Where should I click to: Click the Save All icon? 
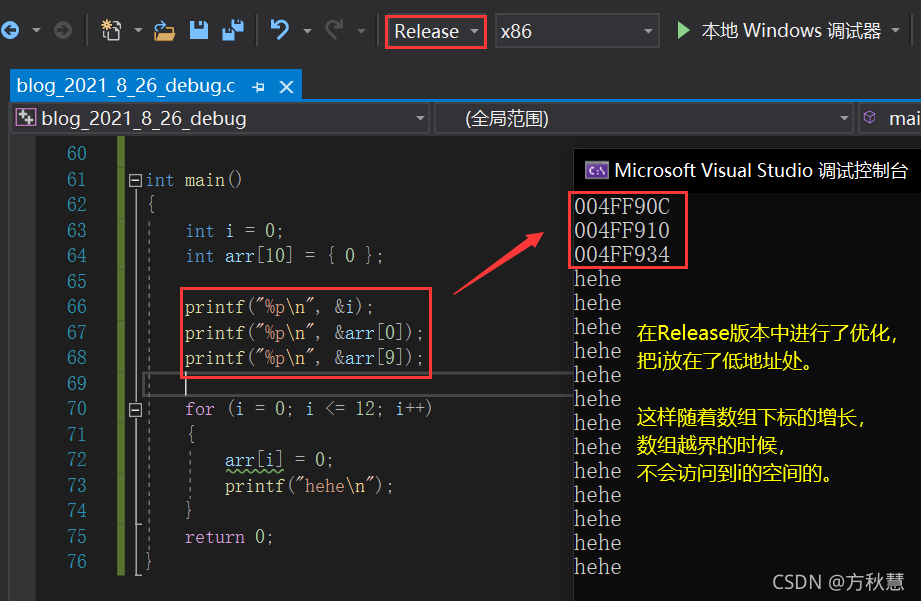click(233, 30)
